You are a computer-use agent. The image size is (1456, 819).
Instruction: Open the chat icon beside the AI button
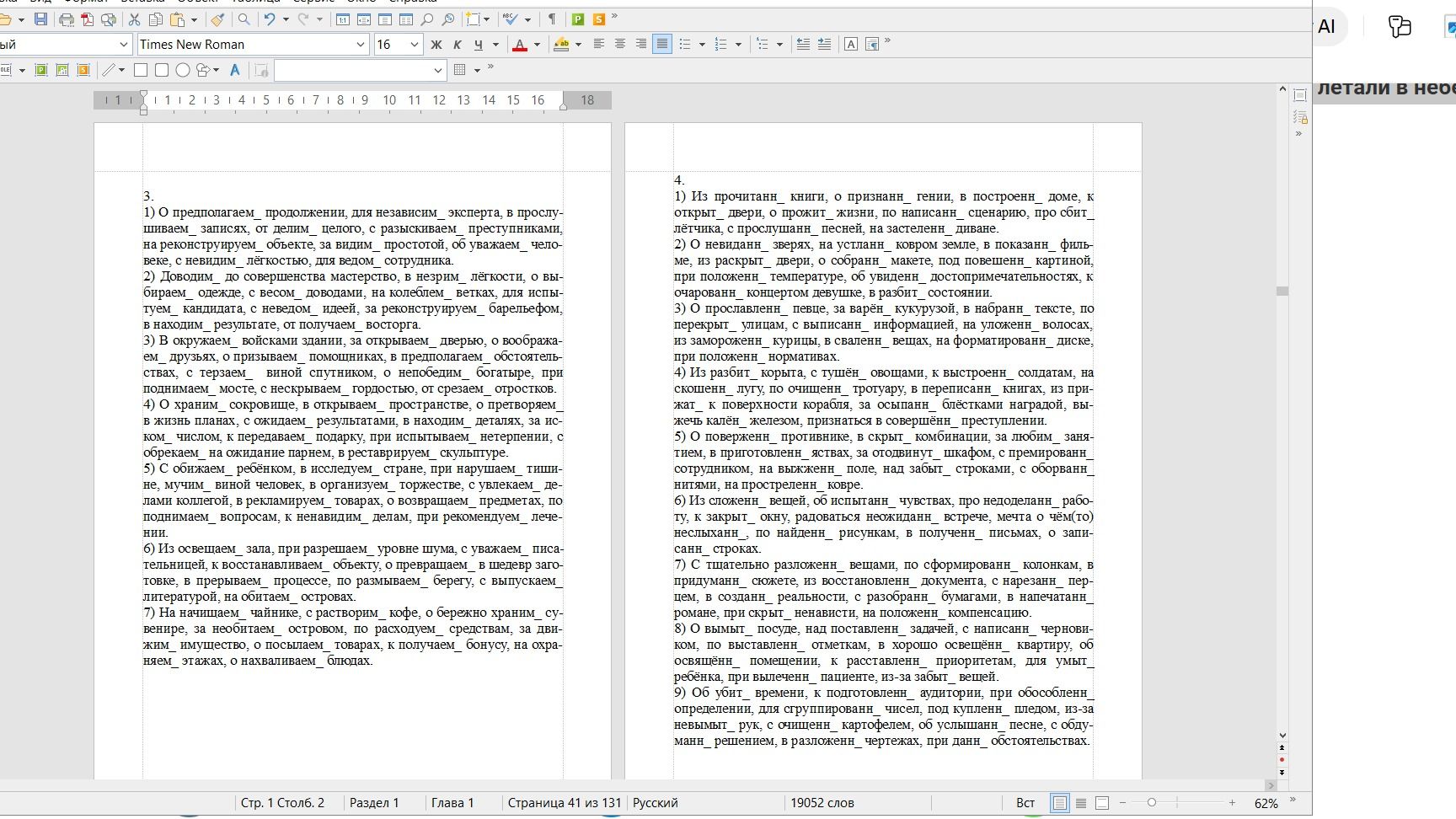point(1400,27)
